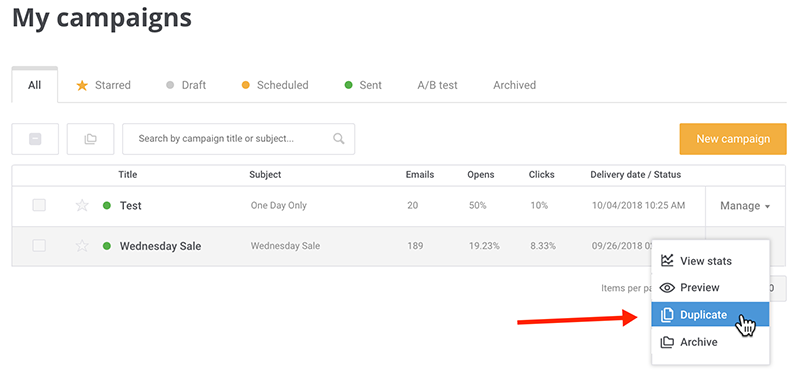Click the green status dot of Test campaign
Viewport: 800px width, 381px height.
107,206
